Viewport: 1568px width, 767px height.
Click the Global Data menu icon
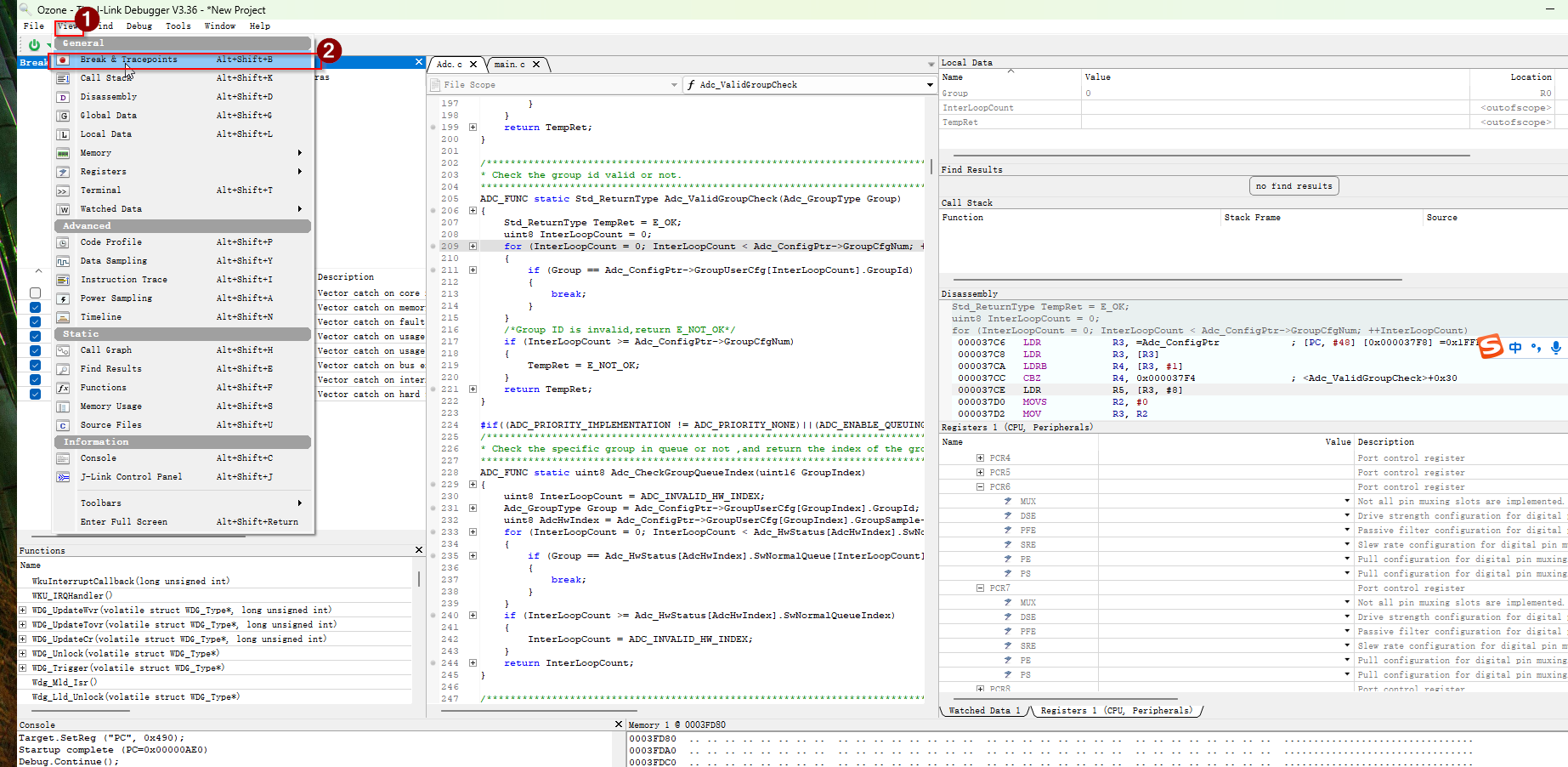(x=63, y=116)
